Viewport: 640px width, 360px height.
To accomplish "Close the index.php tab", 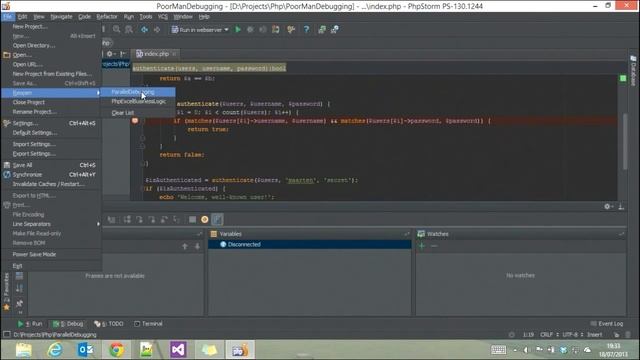I will (x=174, y=54).
